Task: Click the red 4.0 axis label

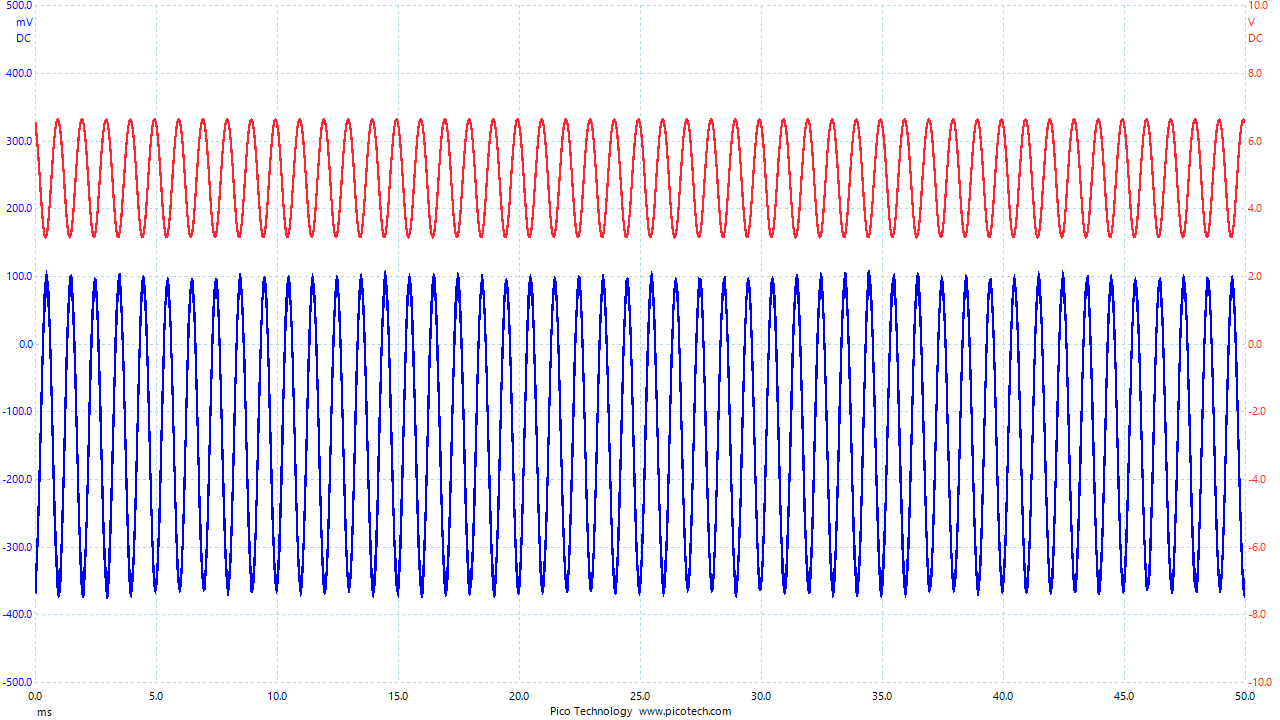Action: (1255, 208)
